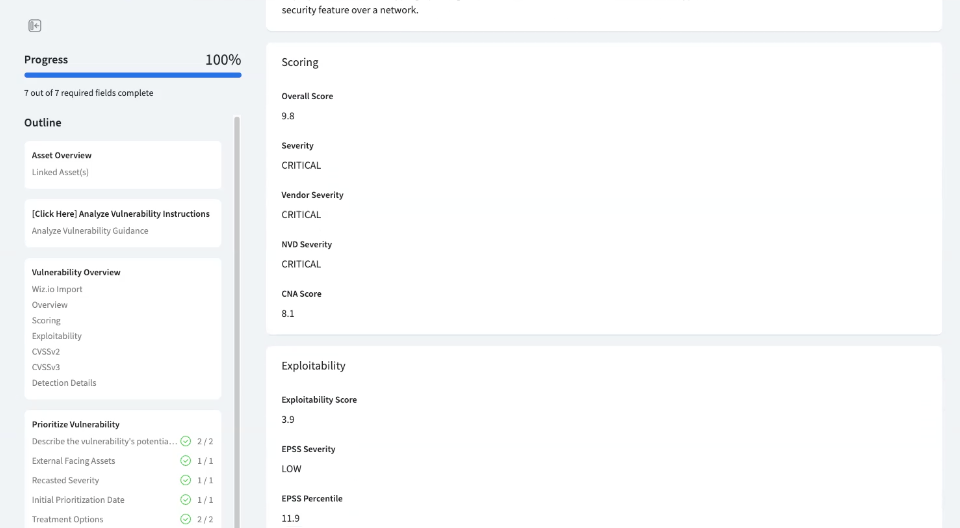960x528 pixels.
Task: Click the CNA Score value 8.1
Action: (x=288, y=314)
